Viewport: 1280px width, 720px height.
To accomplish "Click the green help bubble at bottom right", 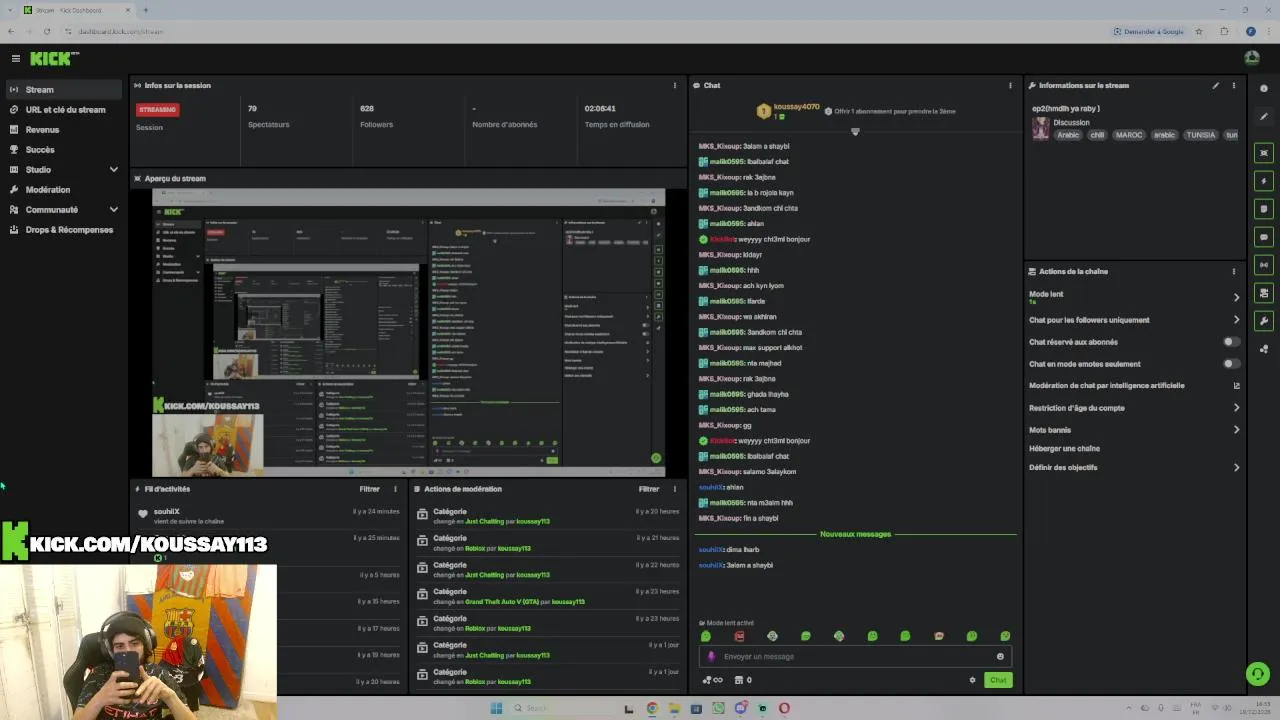I will coord(1258,674).
